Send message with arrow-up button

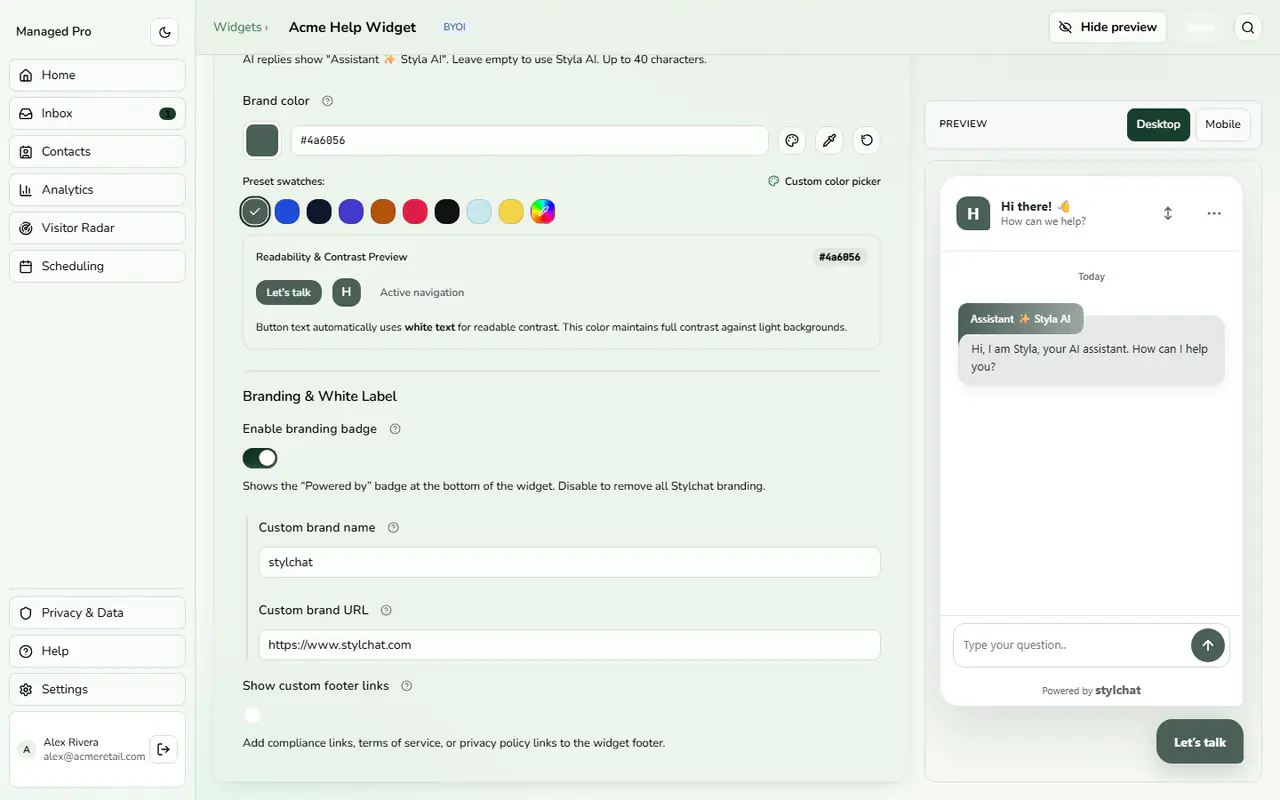tap(1207, 645)
